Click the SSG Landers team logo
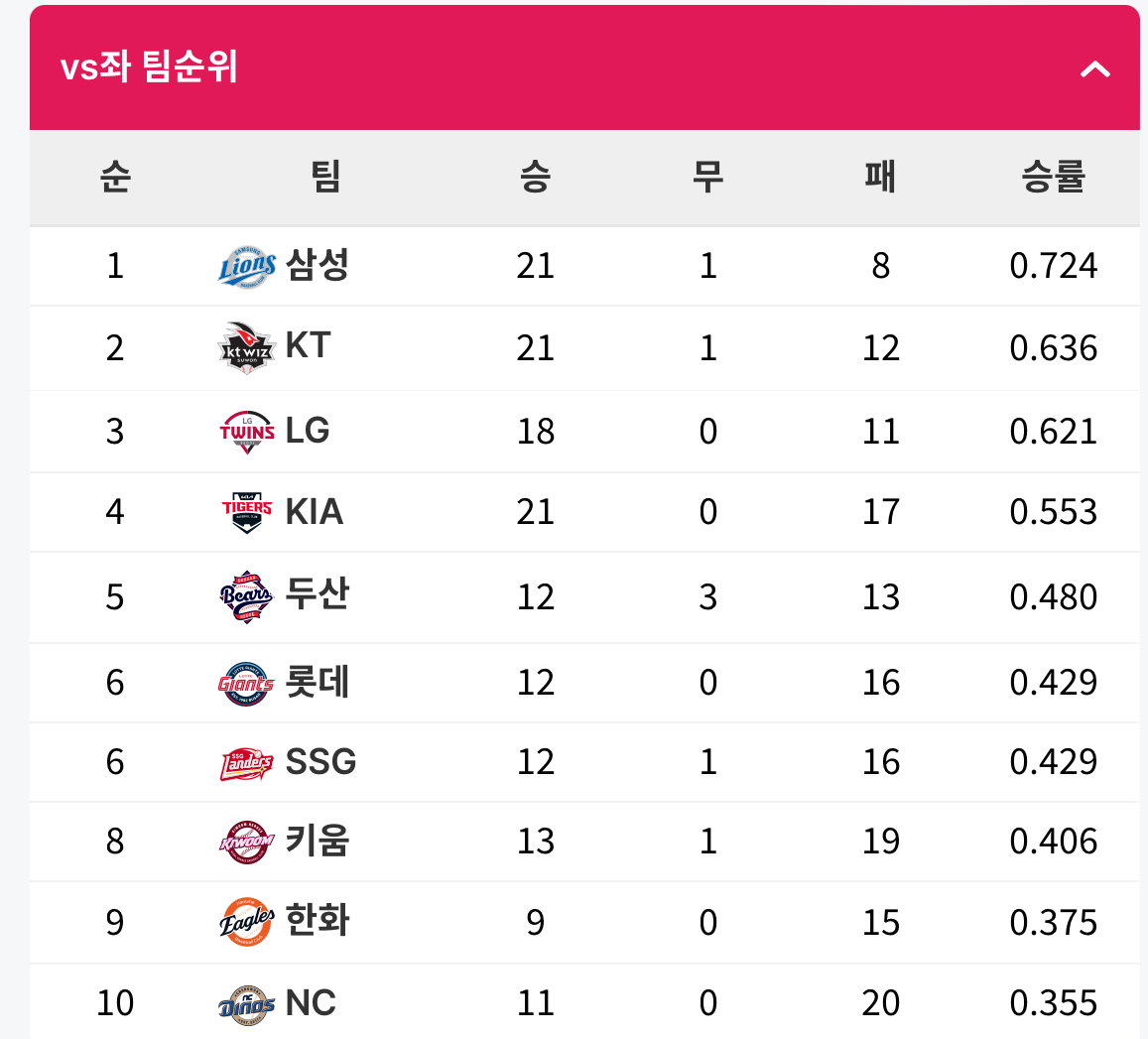Viewport: 1148px width, 1039px height. (x=247, y=763)
